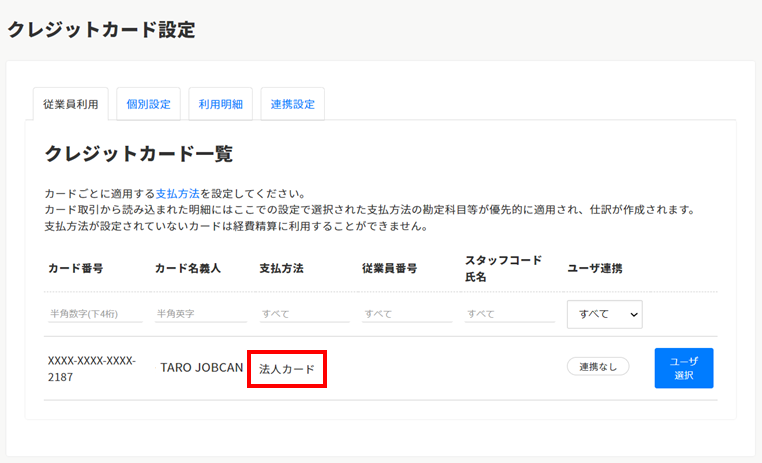Click the 支払方法 column header
The width and height of the screenshot is (762, 463).
click(281, 269)
